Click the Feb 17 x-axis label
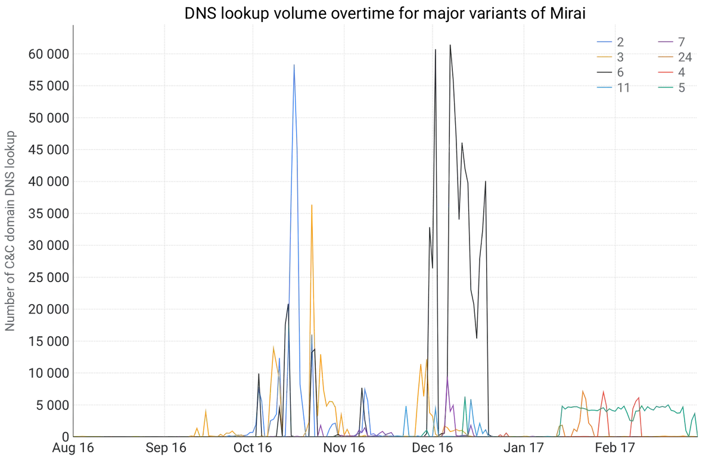 point(615,448)
